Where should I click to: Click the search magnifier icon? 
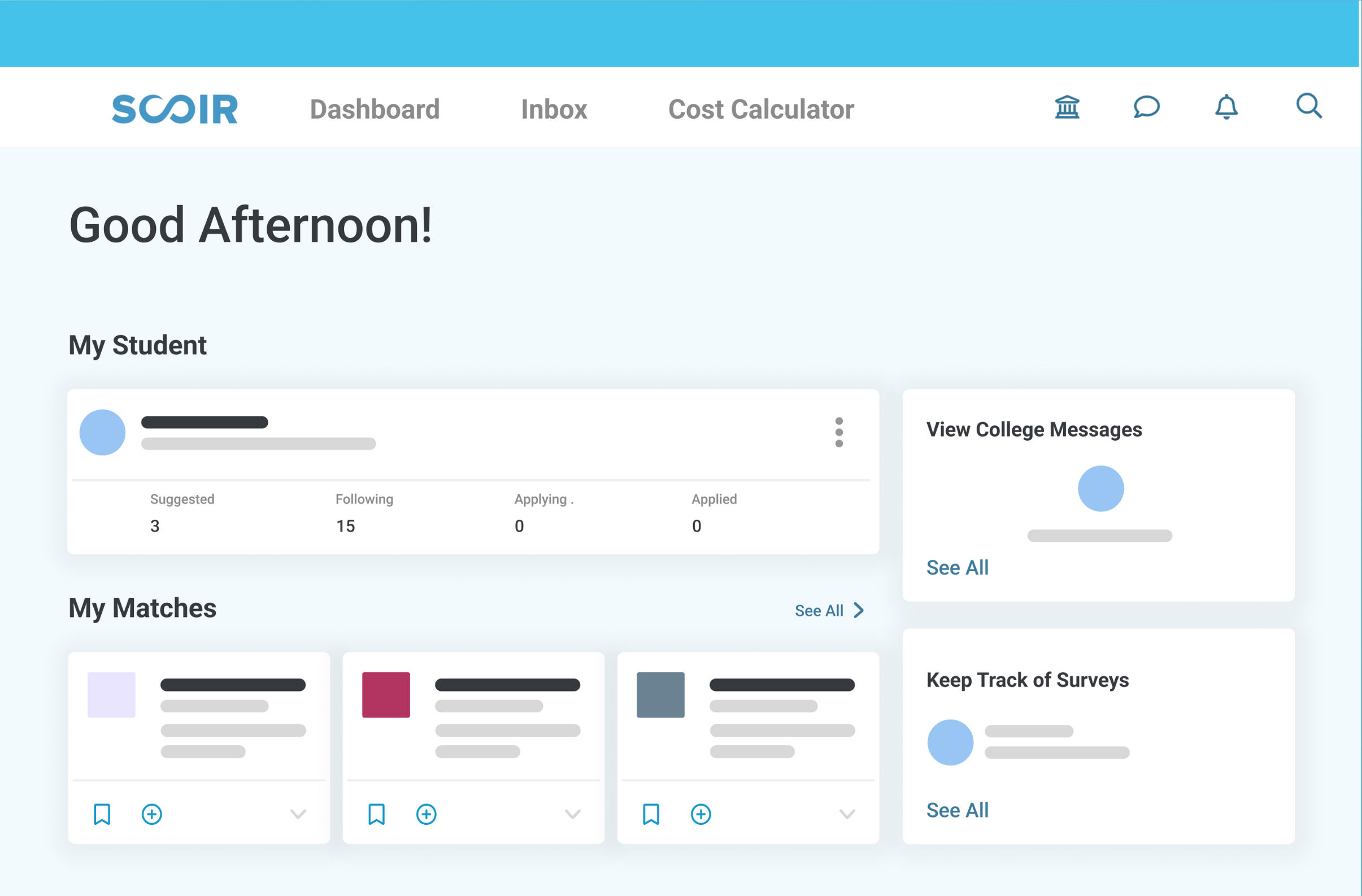(x=1308, y=106)
